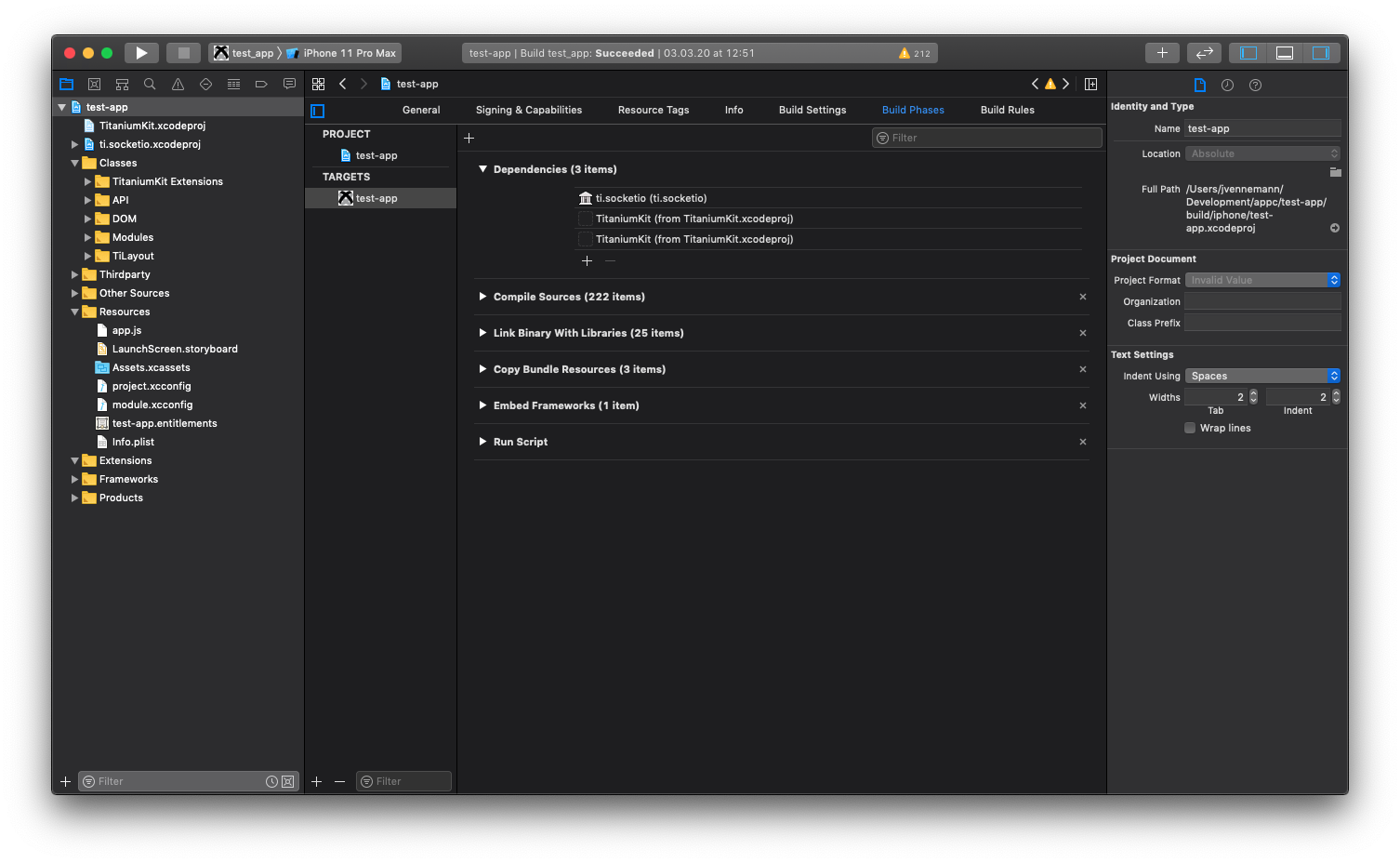The image size is (1400, 863).
Task: Hide the project and targets list
Action: (318, 111)
